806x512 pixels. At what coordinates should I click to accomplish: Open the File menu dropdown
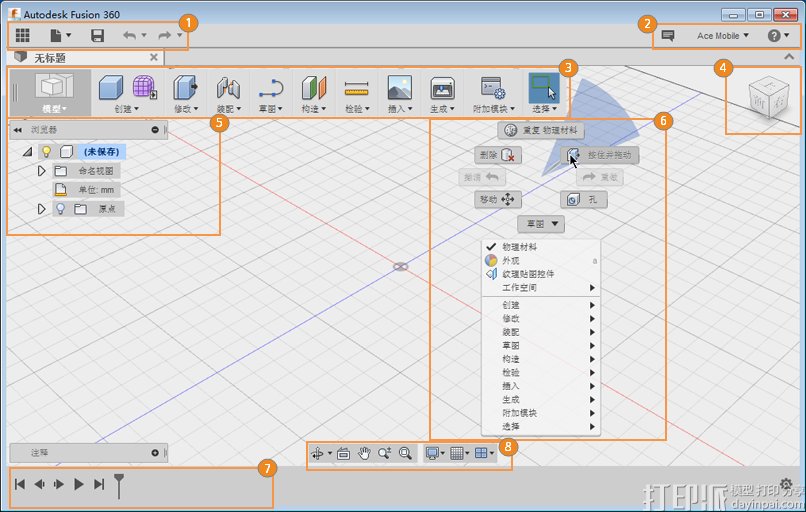click(x=60, y=35)
